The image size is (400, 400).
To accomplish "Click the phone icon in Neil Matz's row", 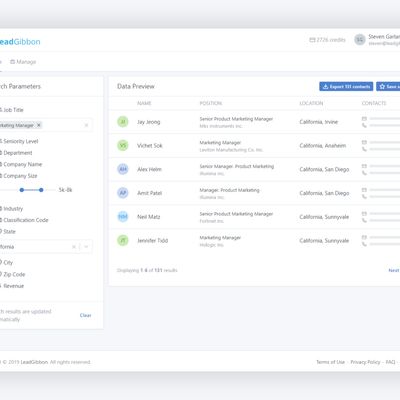I will [364, 220].
